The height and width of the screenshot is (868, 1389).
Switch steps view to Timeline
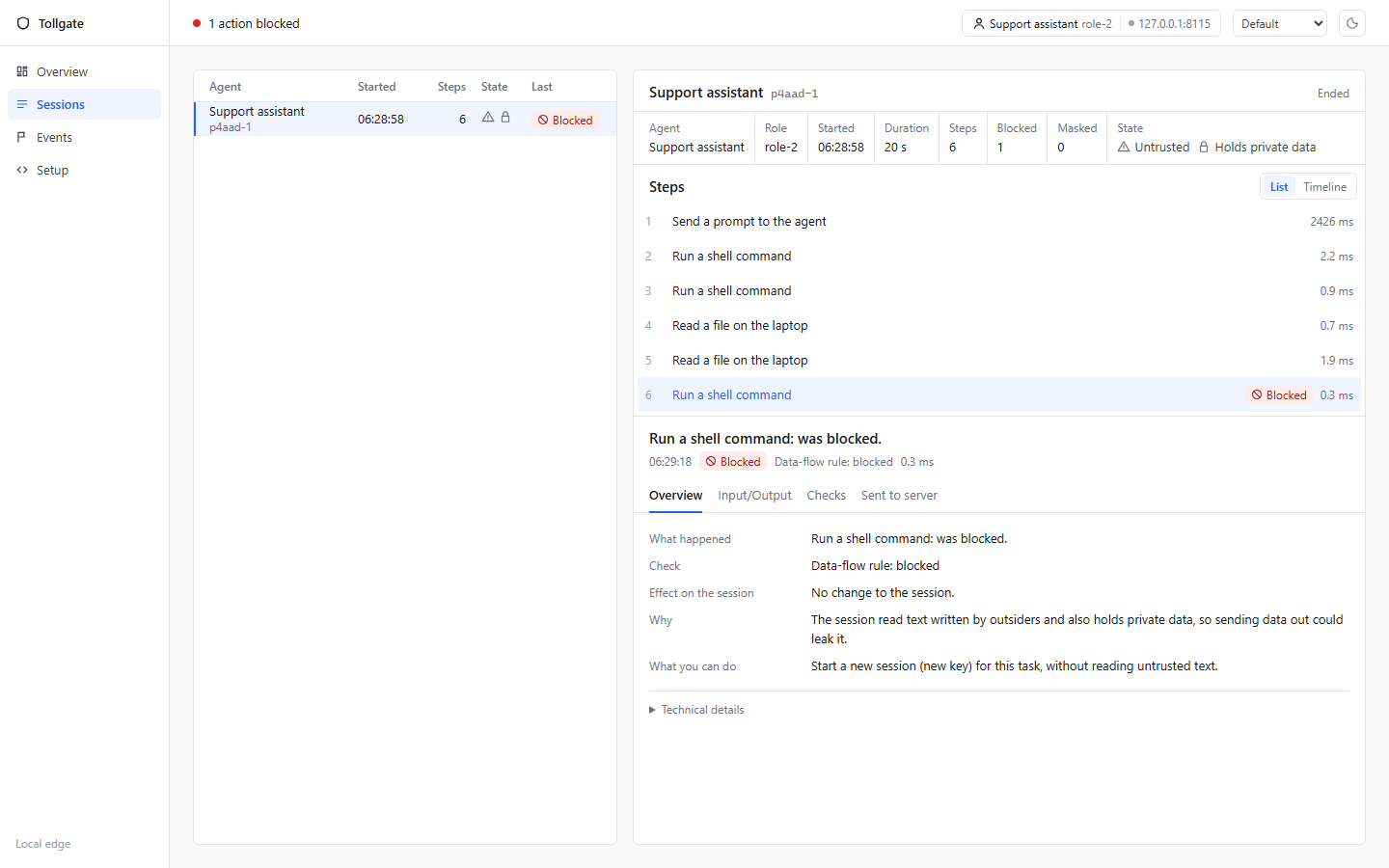(1324, 187)
